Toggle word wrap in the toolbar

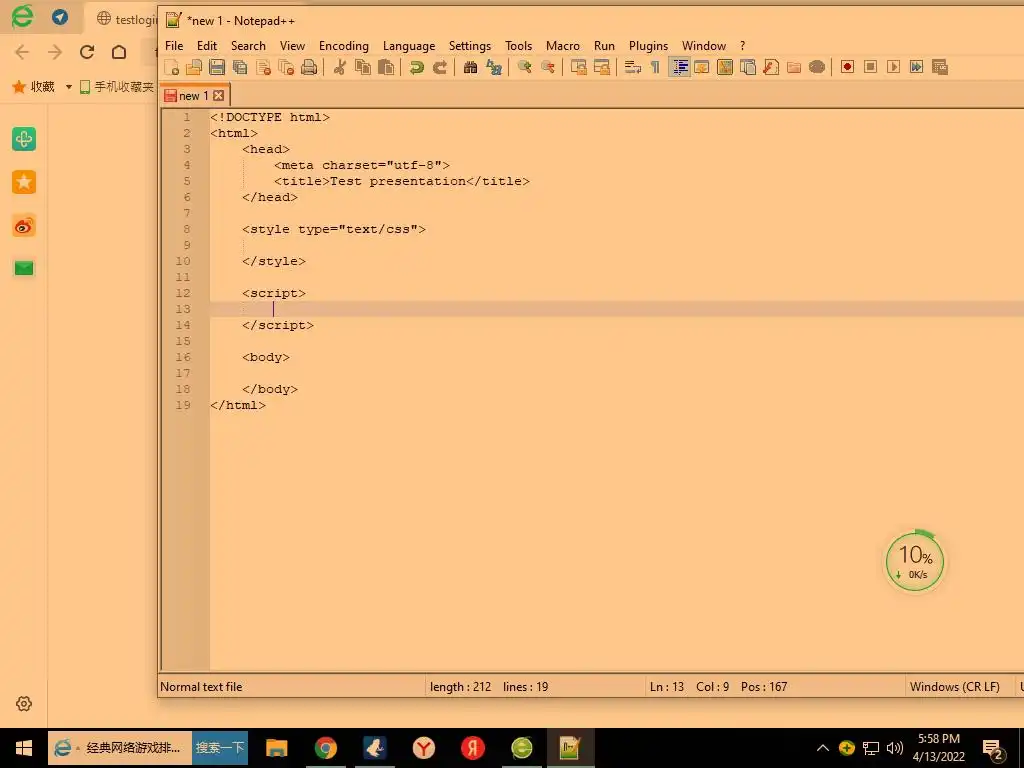point(632,67)
